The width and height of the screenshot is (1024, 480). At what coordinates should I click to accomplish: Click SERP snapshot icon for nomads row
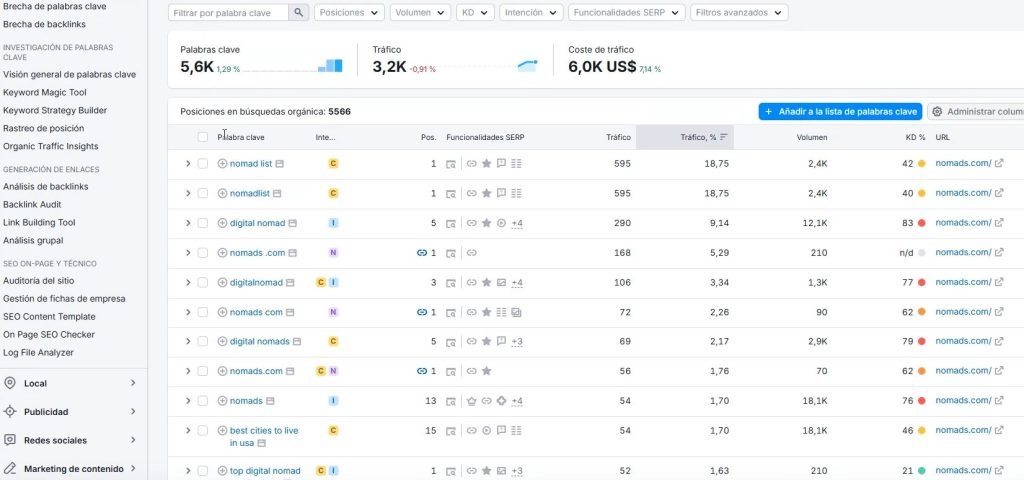(x=451, y=401)
